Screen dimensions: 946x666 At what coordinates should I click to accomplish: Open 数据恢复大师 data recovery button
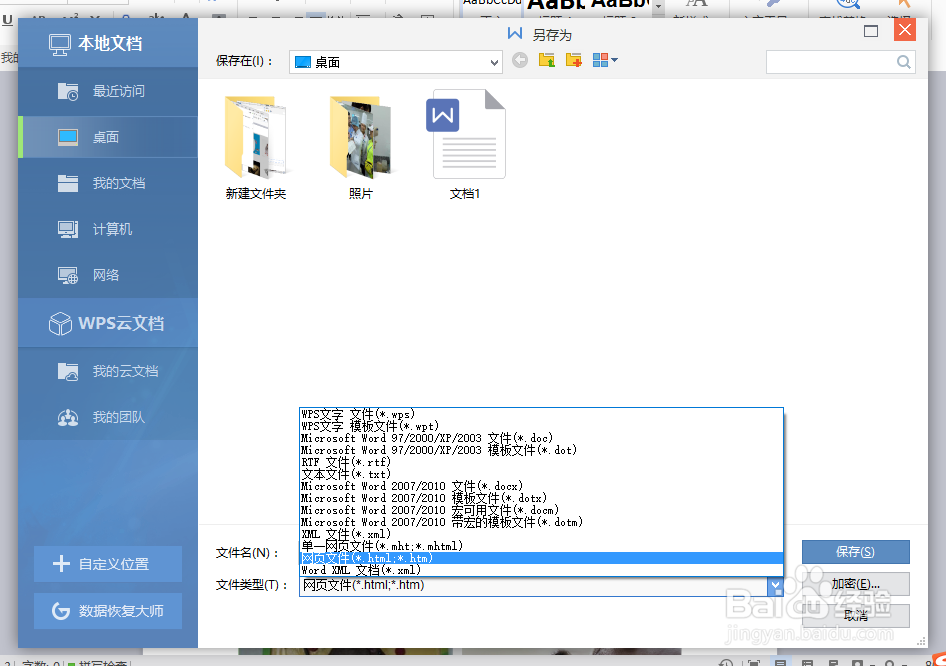[108, 611]
